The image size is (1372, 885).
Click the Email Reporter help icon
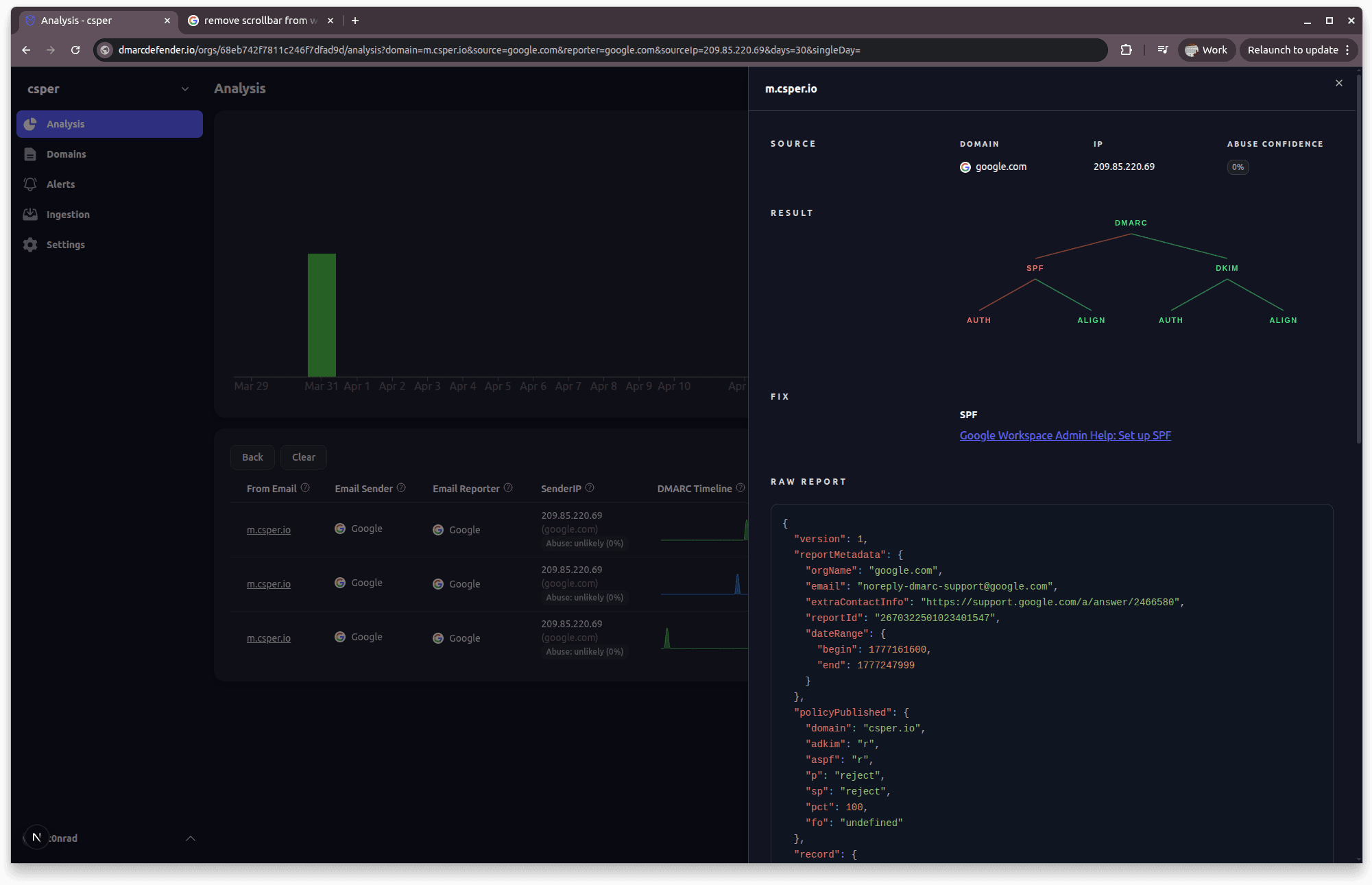(508, 488)
